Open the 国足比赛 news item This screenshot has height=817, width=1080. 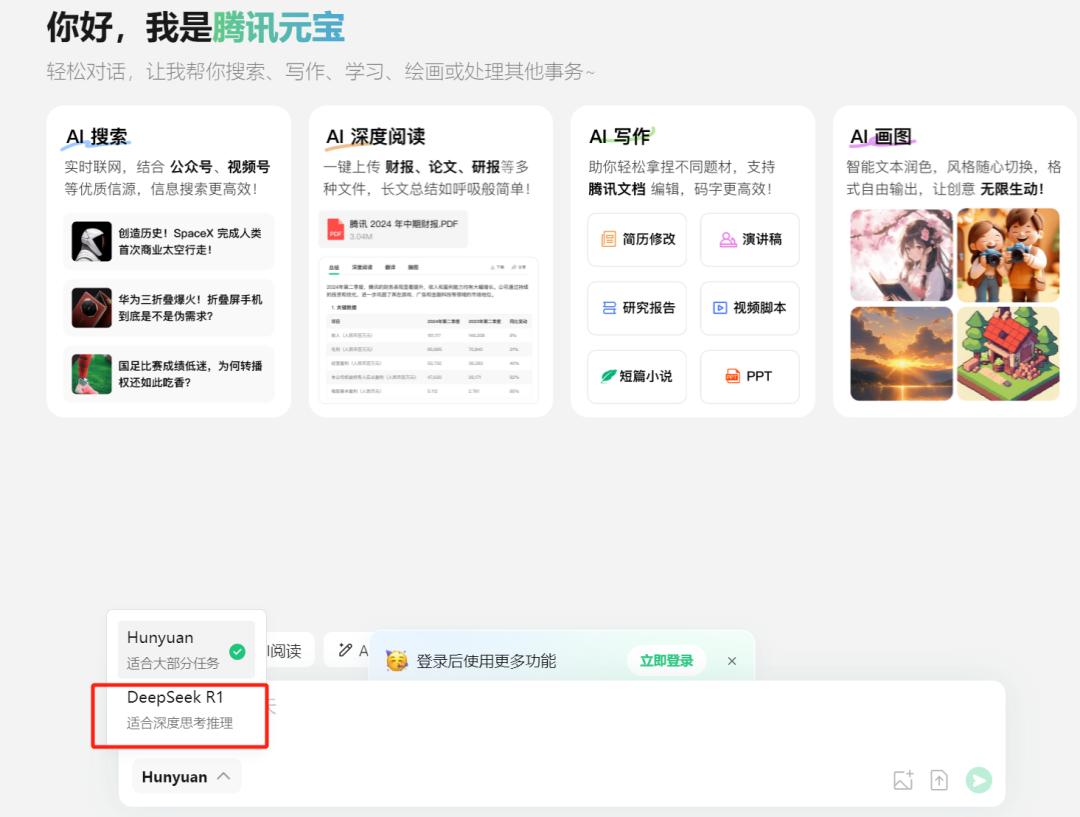pyautogui.click(x=168, y=374)
